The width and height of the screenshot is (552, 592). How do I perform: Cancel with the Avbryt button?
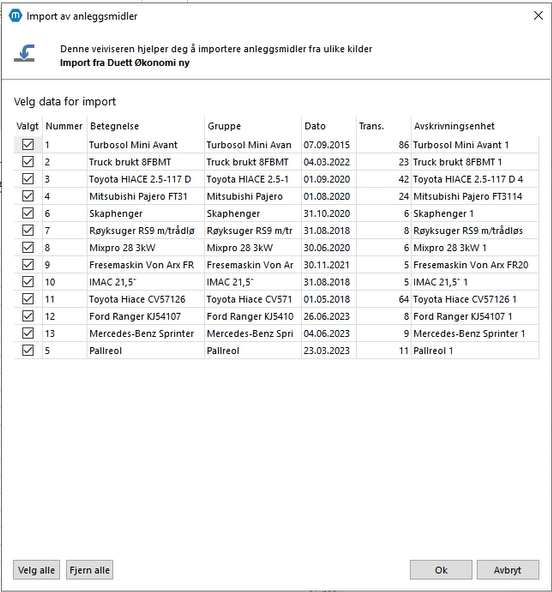pos(508,570)
